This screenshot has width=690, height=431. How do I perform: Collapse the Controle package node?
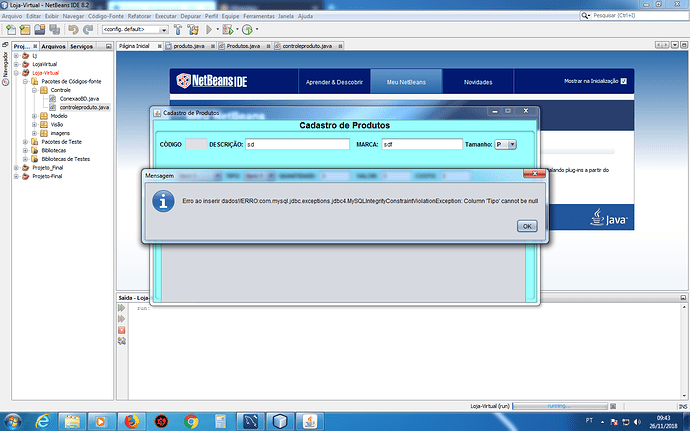pyautogui.click(x=34, y=90)
